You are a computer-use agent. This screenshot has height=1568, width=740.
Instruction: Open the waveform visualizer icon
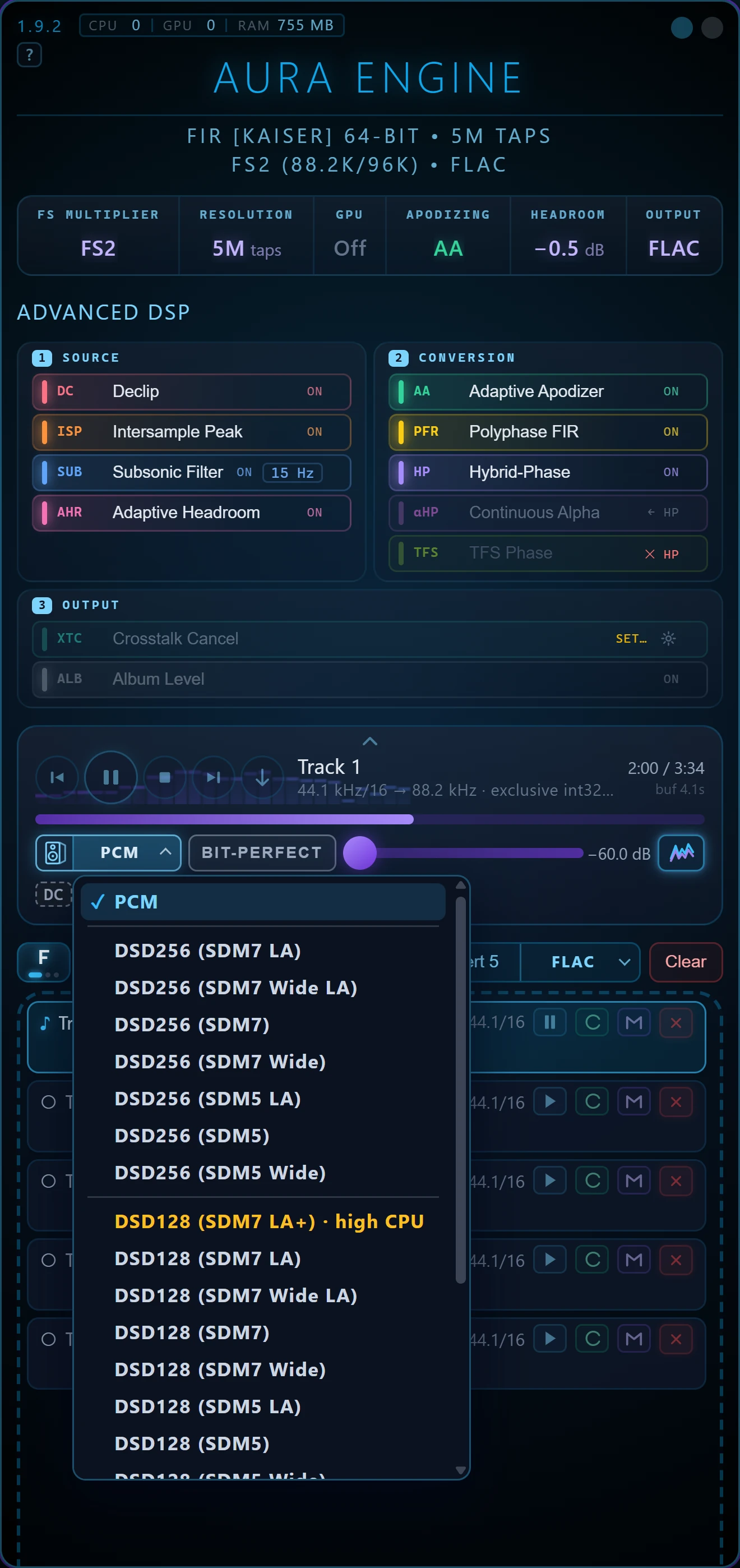[681, 853]
